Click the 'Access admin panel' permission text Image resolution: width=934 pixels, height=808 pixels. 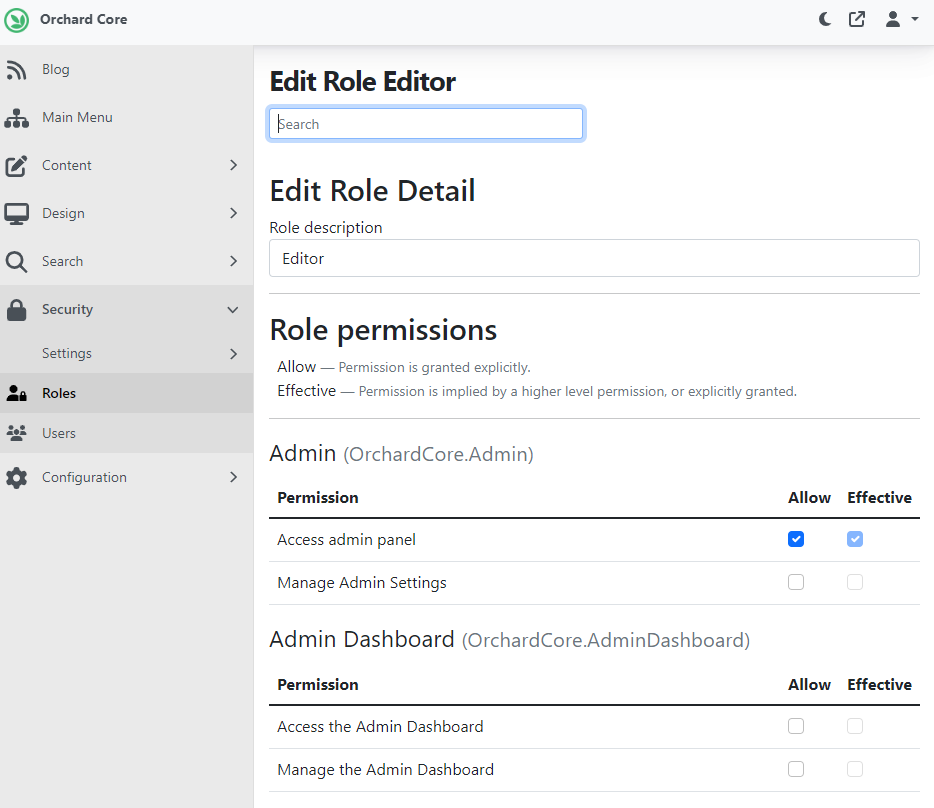coord(347,540)
